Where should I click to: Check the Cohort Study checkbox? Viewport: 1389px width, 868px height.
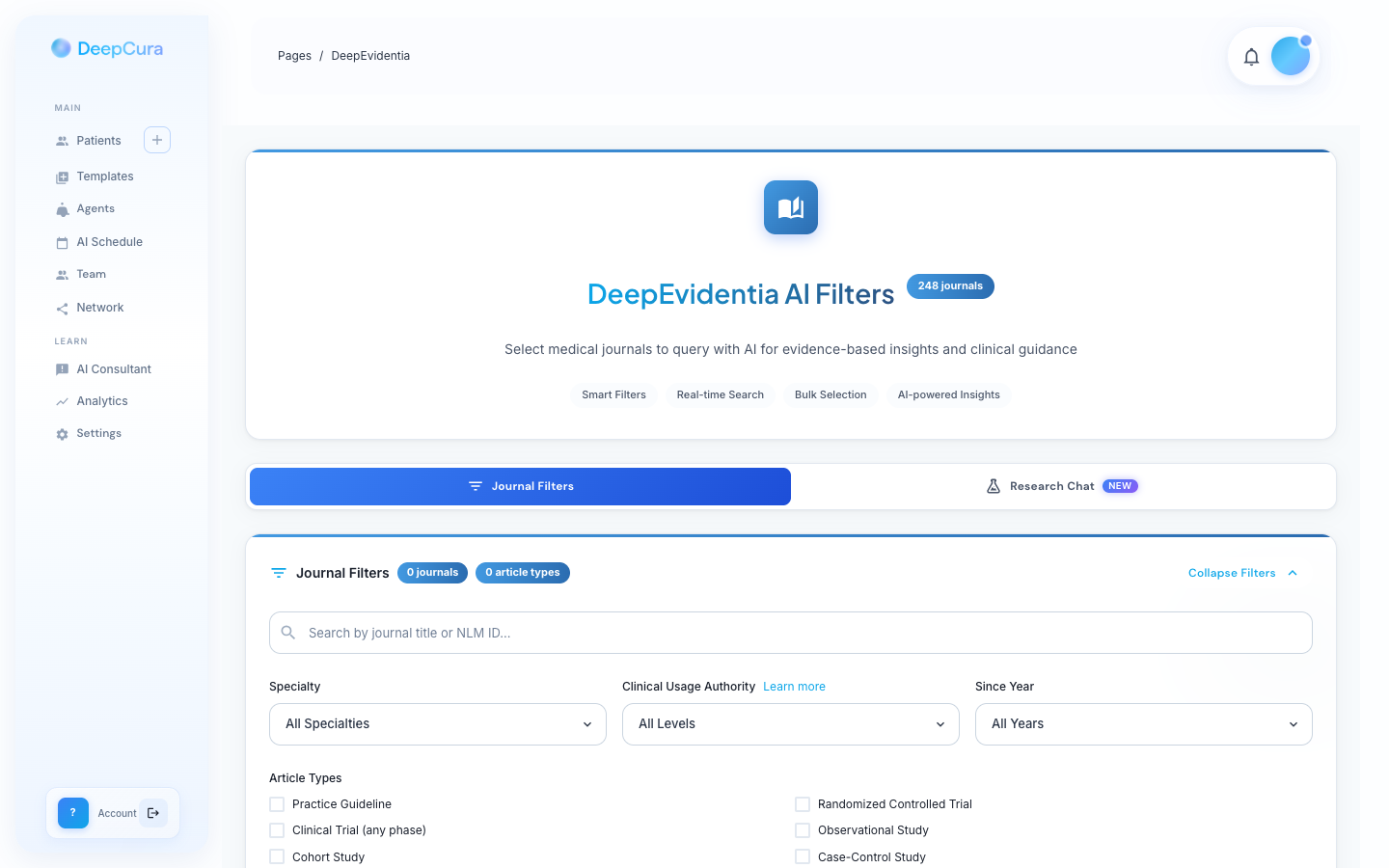point(277,856)
